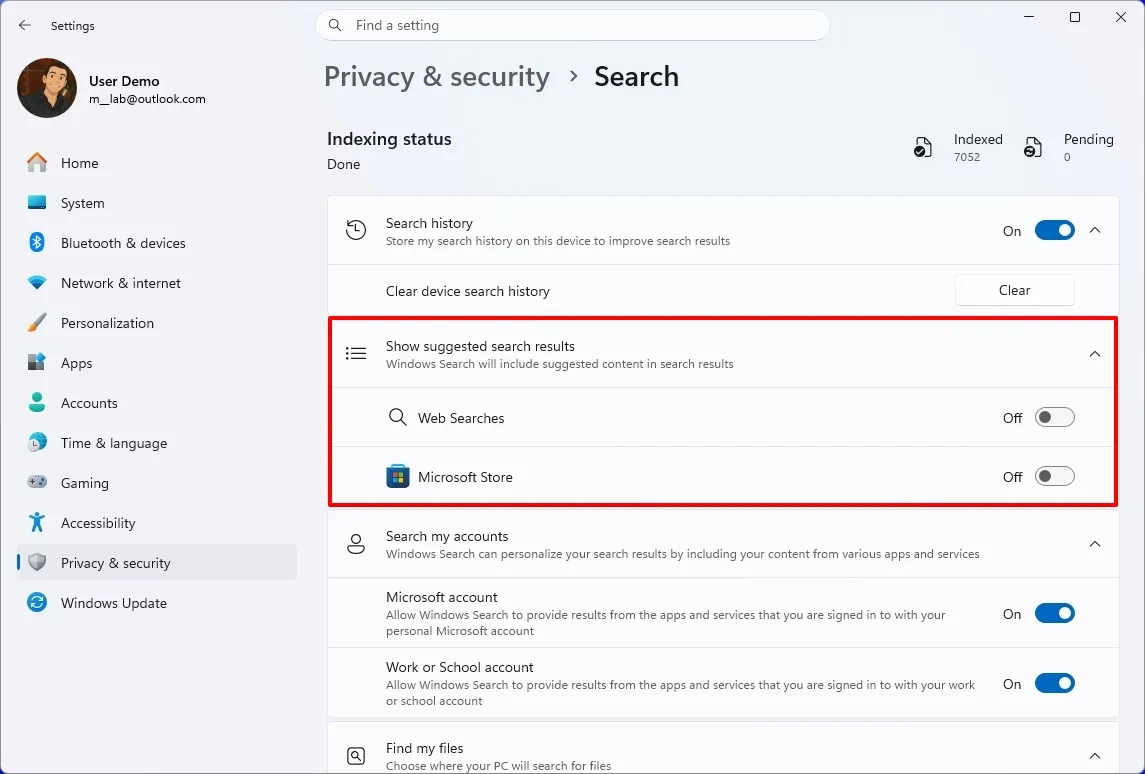The height and width of the screenshot is (774, 1145).
Task: Open the Home settings page
Action: (x=157, y=163)
